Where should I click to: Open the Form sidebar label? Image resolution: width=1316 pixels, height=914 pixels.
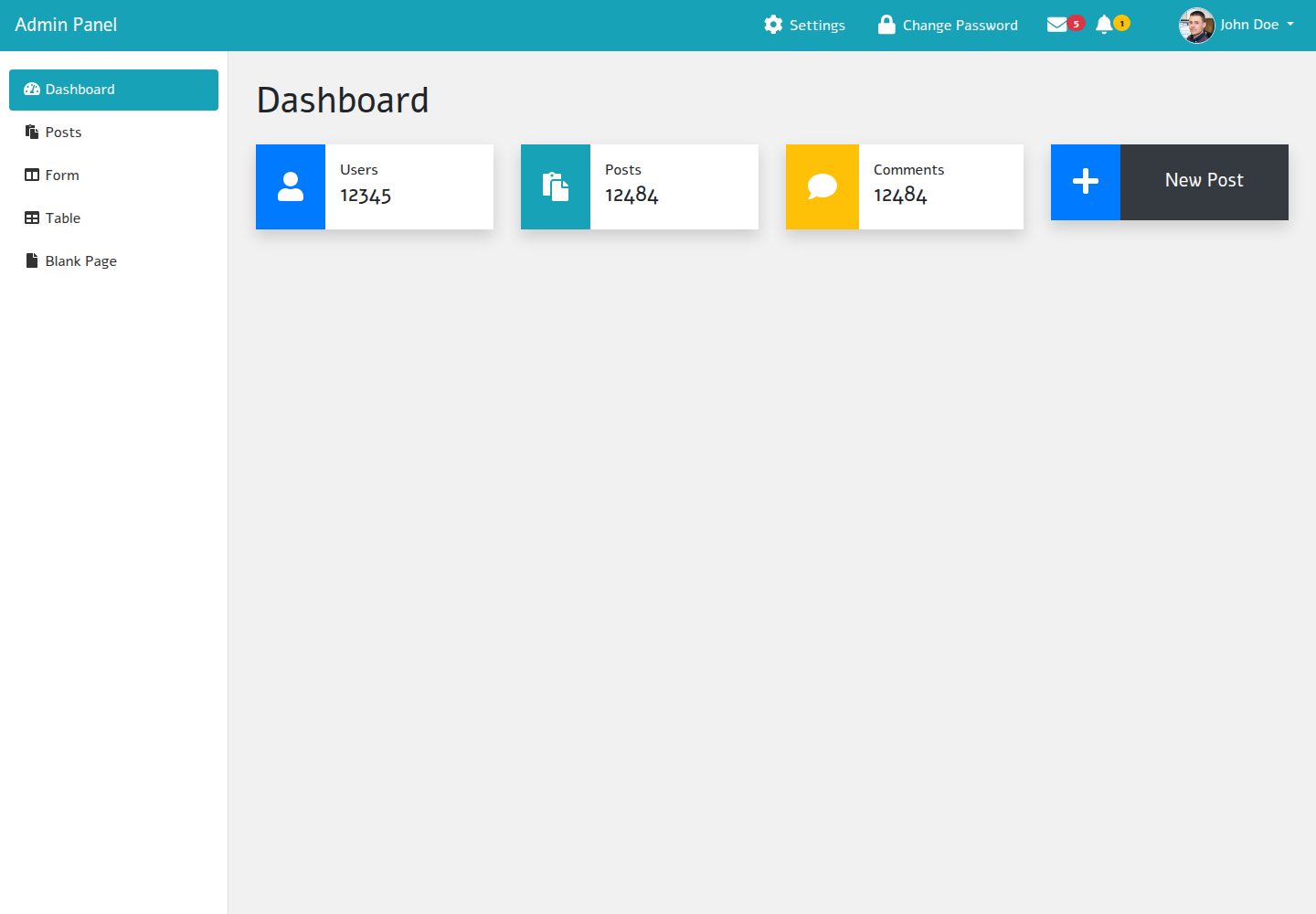click(x=62, y=175)
